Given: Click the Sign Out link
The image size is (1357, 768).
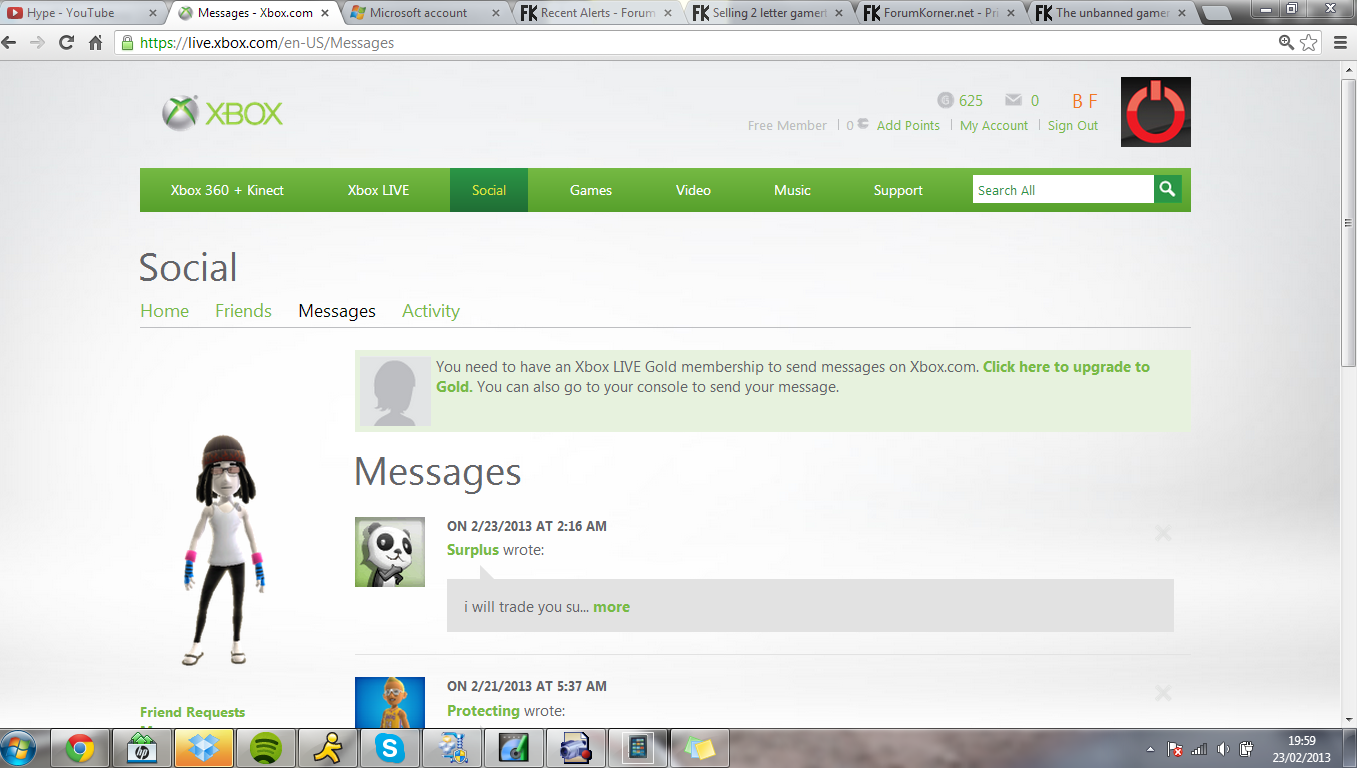Looking at the screenshot, I should tap(1073, 125).
